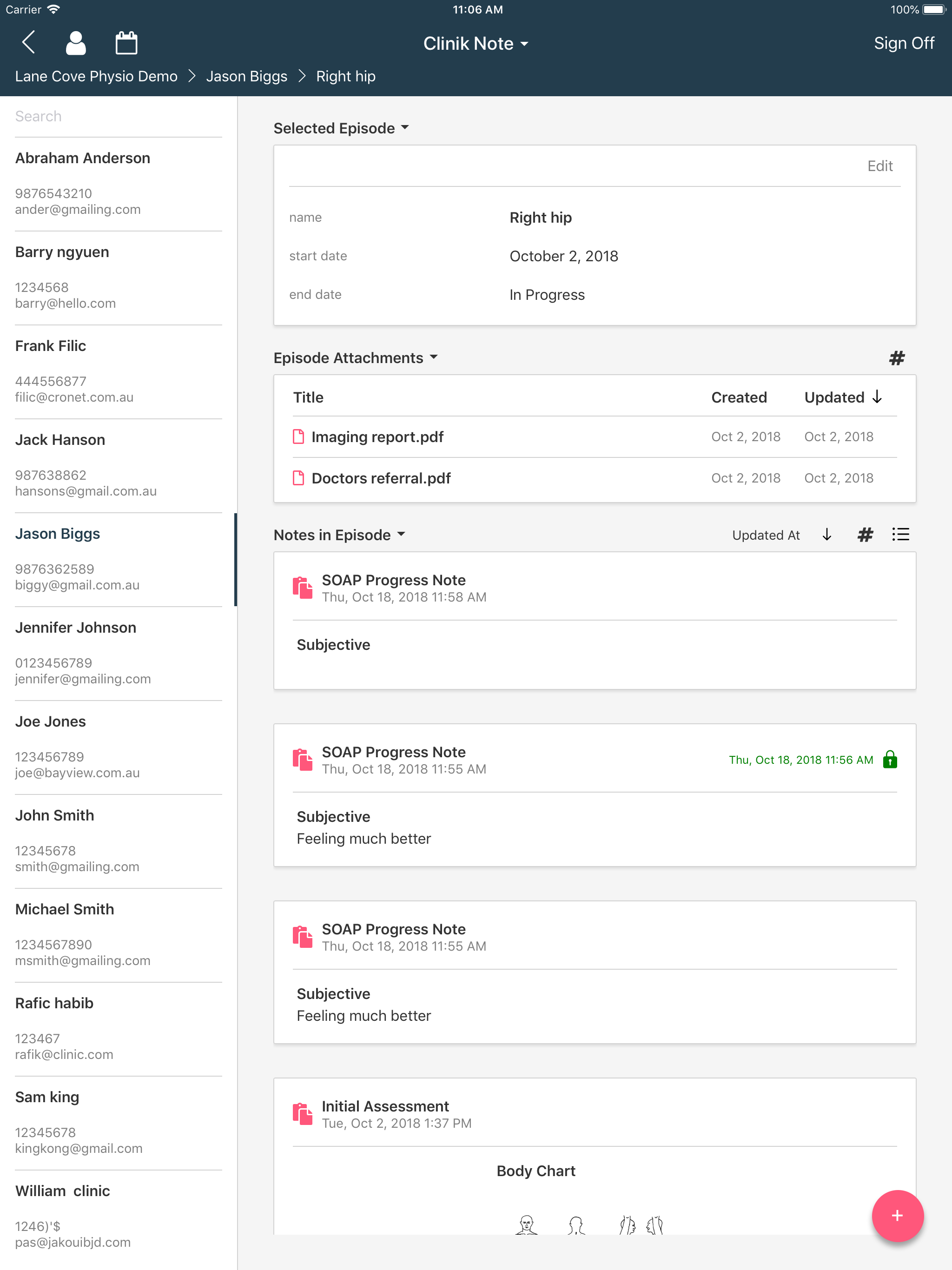Click the October 2, 2018 start date value
Screen dimensions: 952x1270
coord(563,256)
